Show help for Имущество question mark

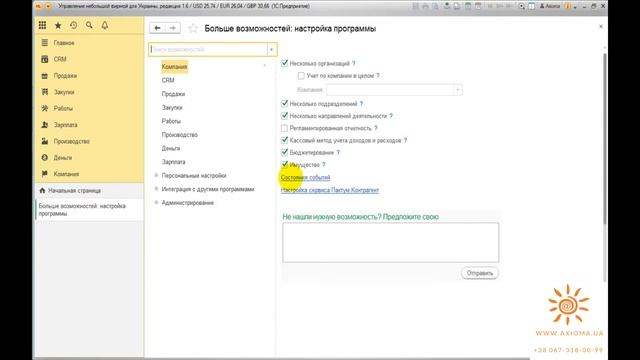[324, 164]
